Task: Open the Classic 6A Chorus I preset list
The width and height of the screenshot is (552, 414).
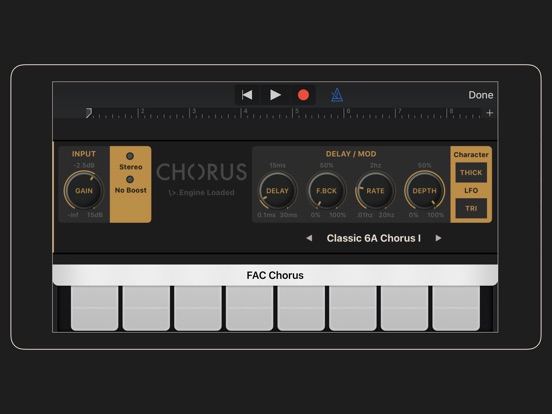Action: (x=374, y=238)
